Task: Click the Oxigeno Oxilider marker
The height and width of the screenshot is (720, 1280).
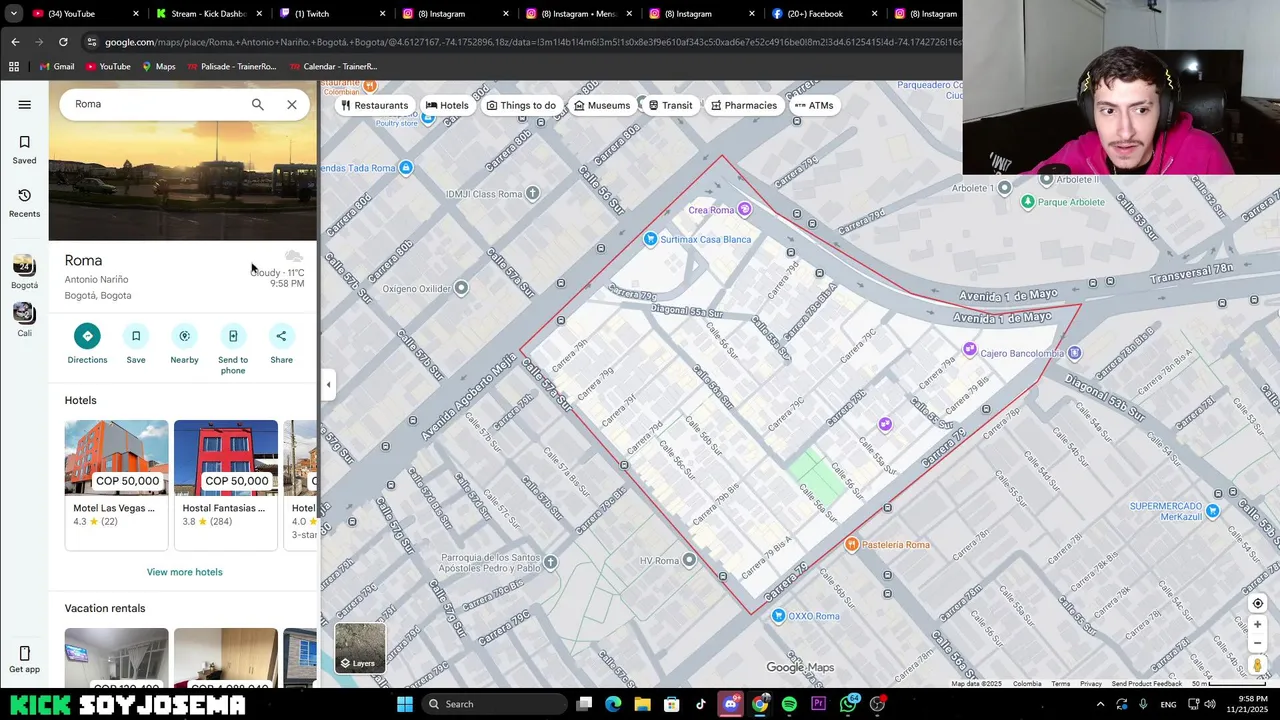Action: point(460,288)
